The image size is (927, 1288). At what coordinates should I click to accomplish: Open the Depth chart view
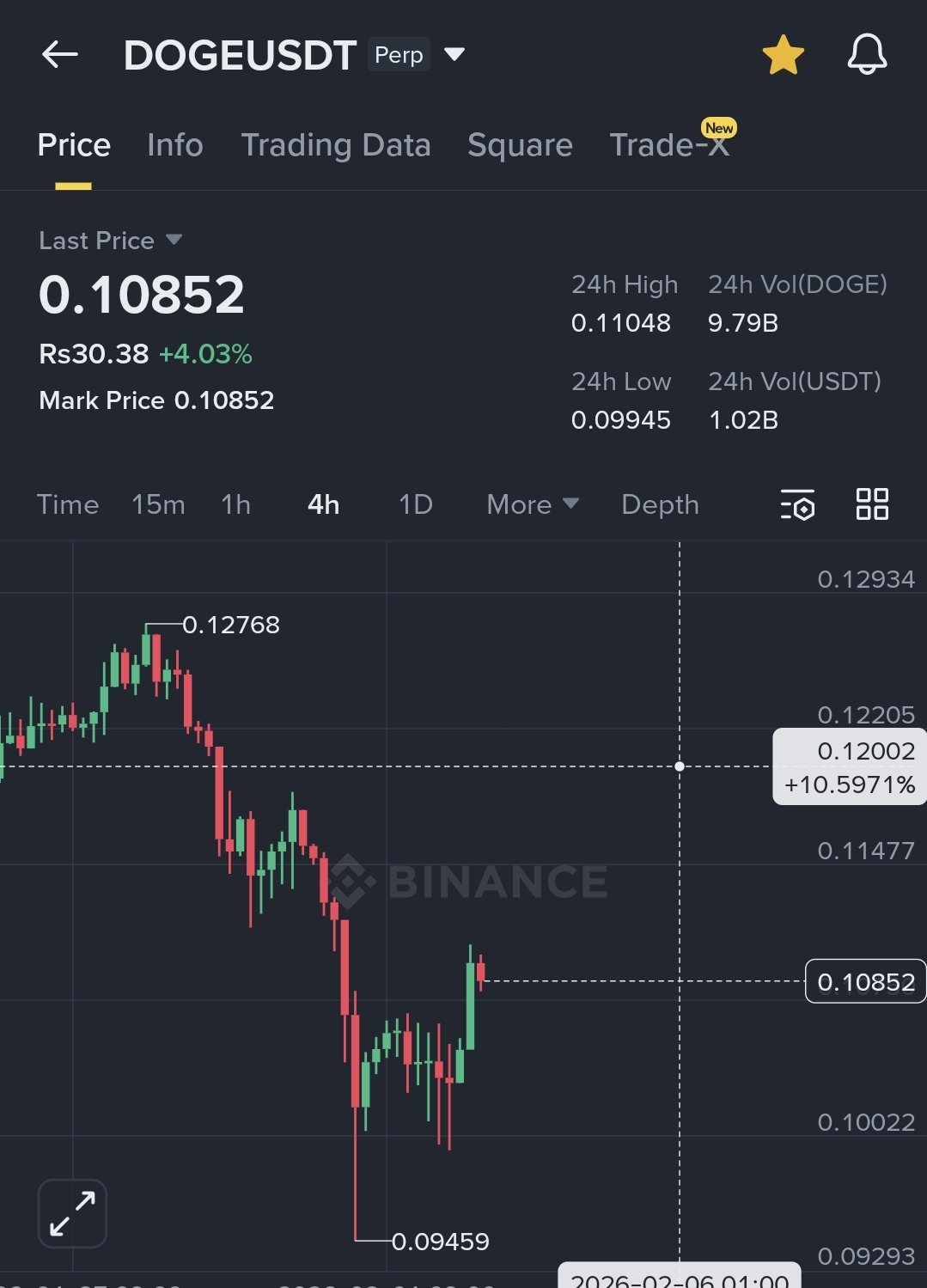pyautogui.click(x=660, y=504)
